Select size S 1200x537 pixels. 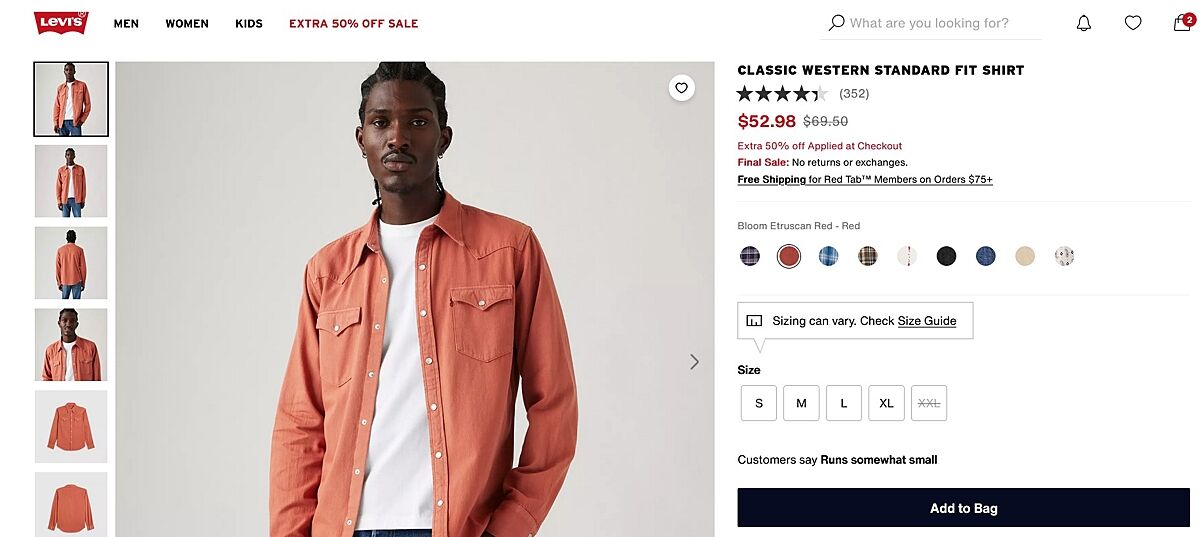759,403
